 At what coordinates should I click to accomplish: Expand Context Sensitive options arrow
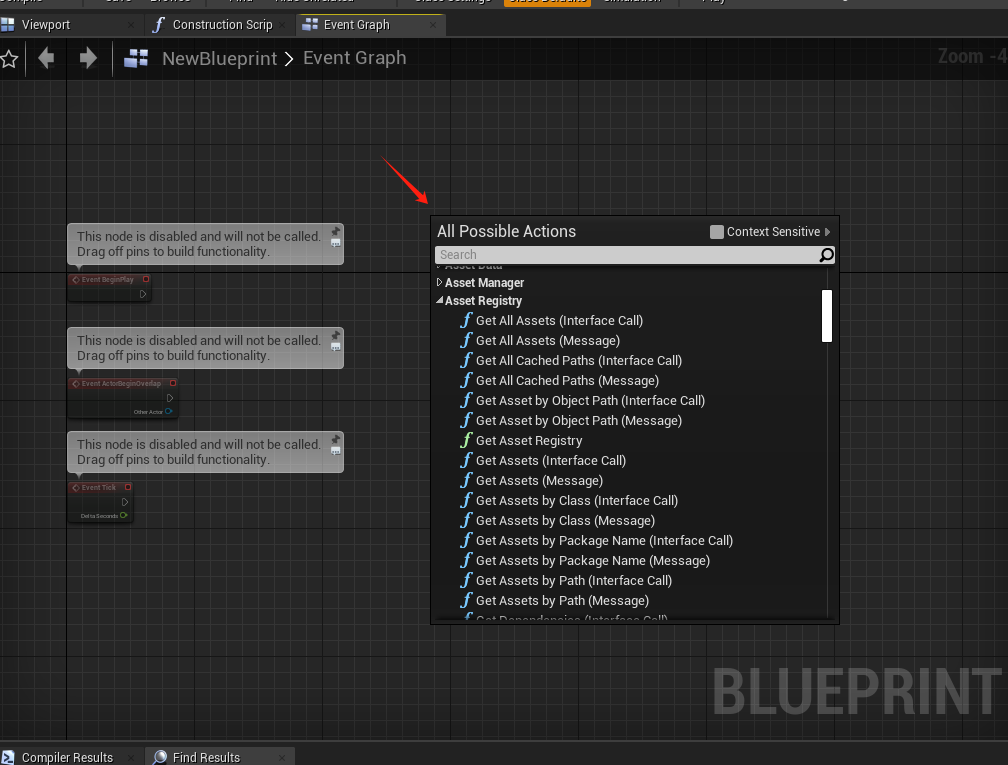click(827, 232)
